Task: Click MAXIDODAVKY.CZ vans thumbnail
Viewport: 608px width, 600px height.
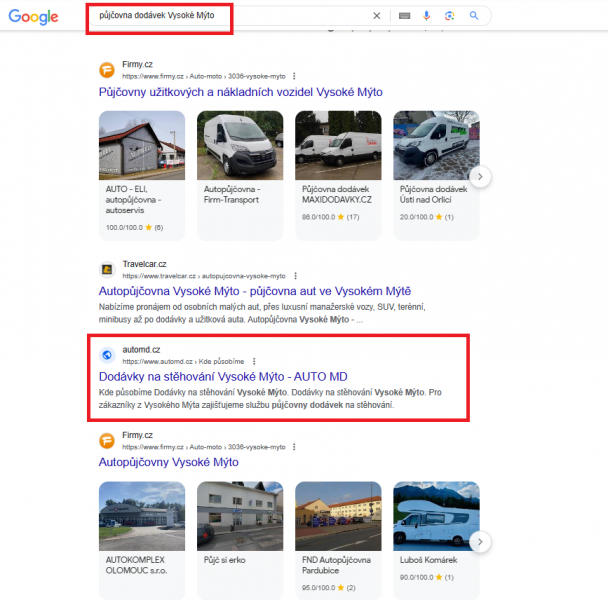Action: pos(338,145)
